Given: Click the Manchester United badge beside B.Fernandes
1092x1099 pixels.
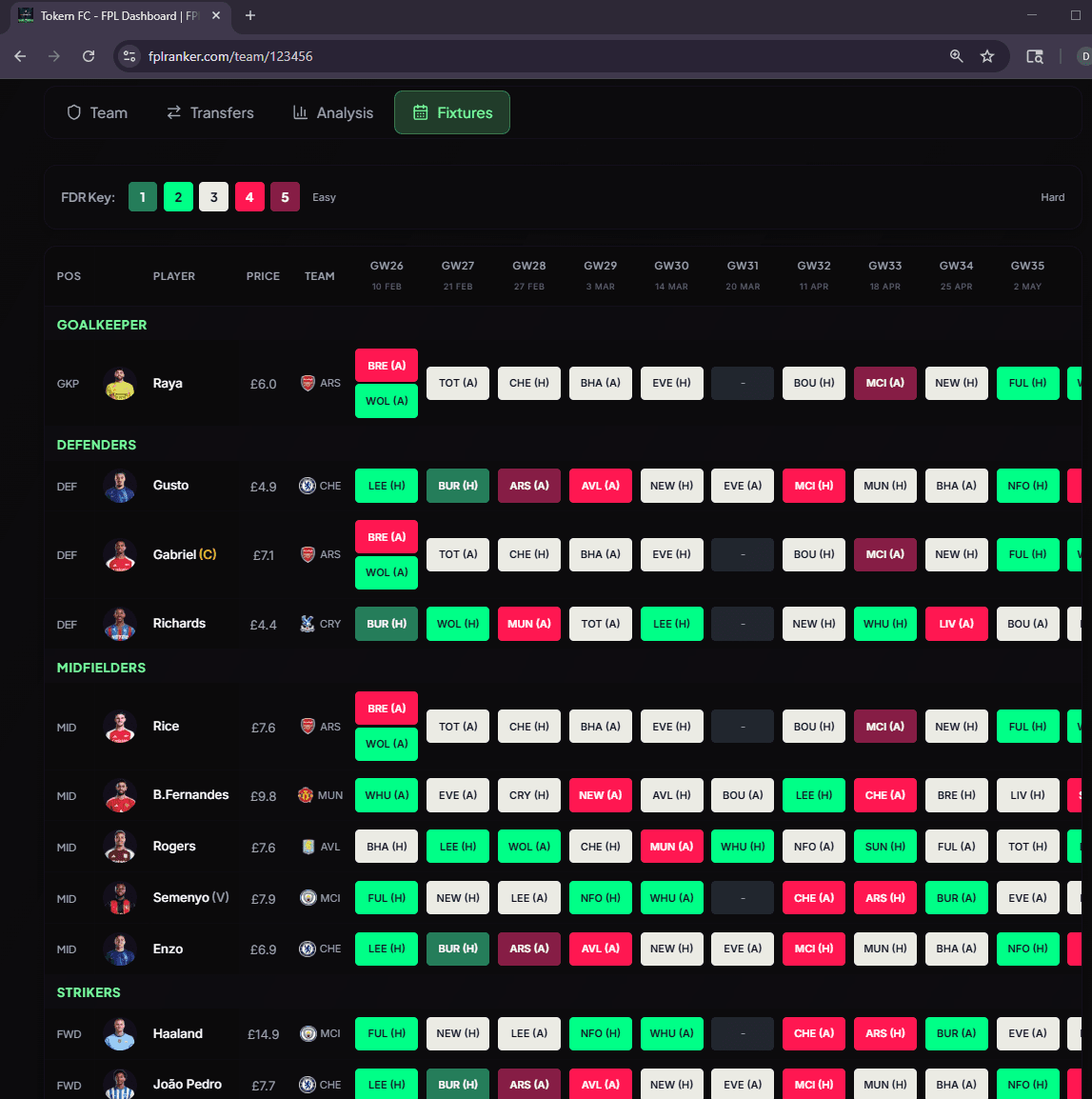Looking at the screenshot, I should (306, 795).
